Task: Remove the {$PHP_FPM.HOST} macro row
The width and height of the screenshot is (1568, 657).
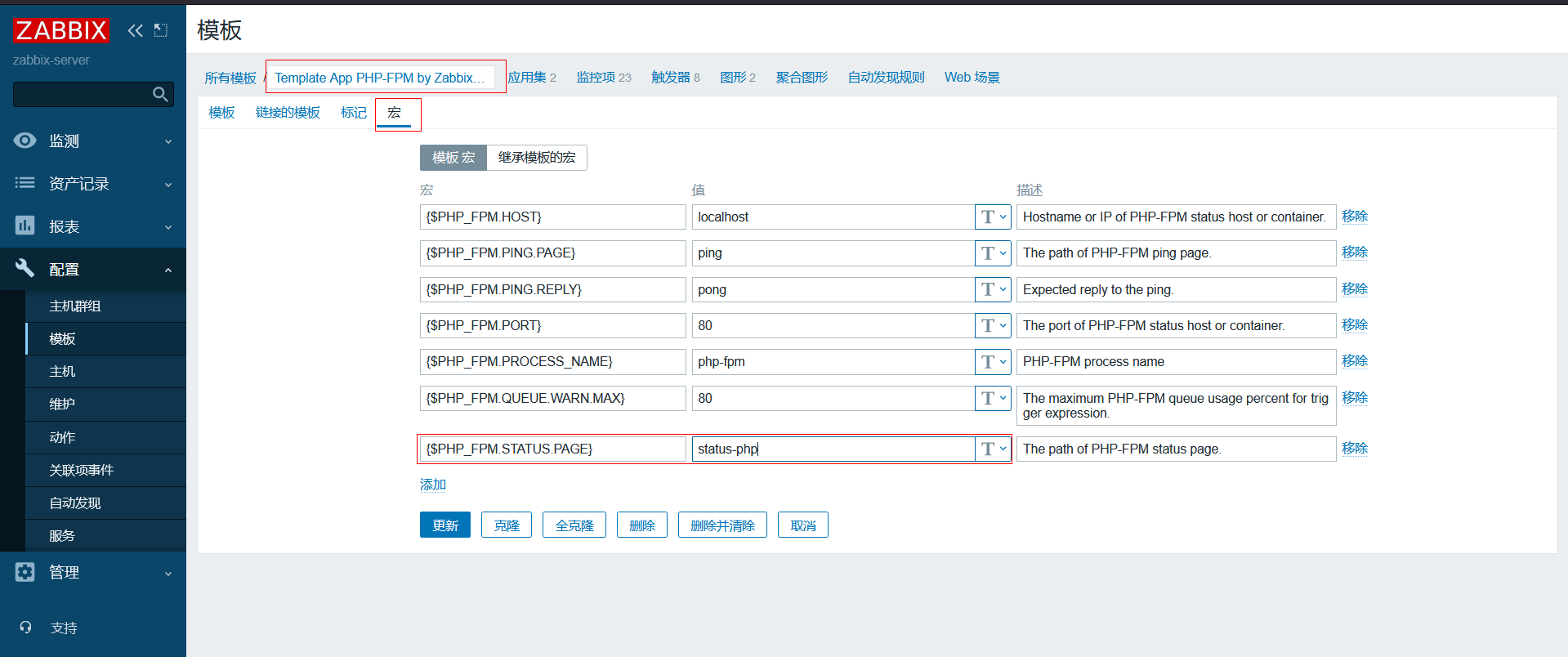Action: coord(1355,216)
